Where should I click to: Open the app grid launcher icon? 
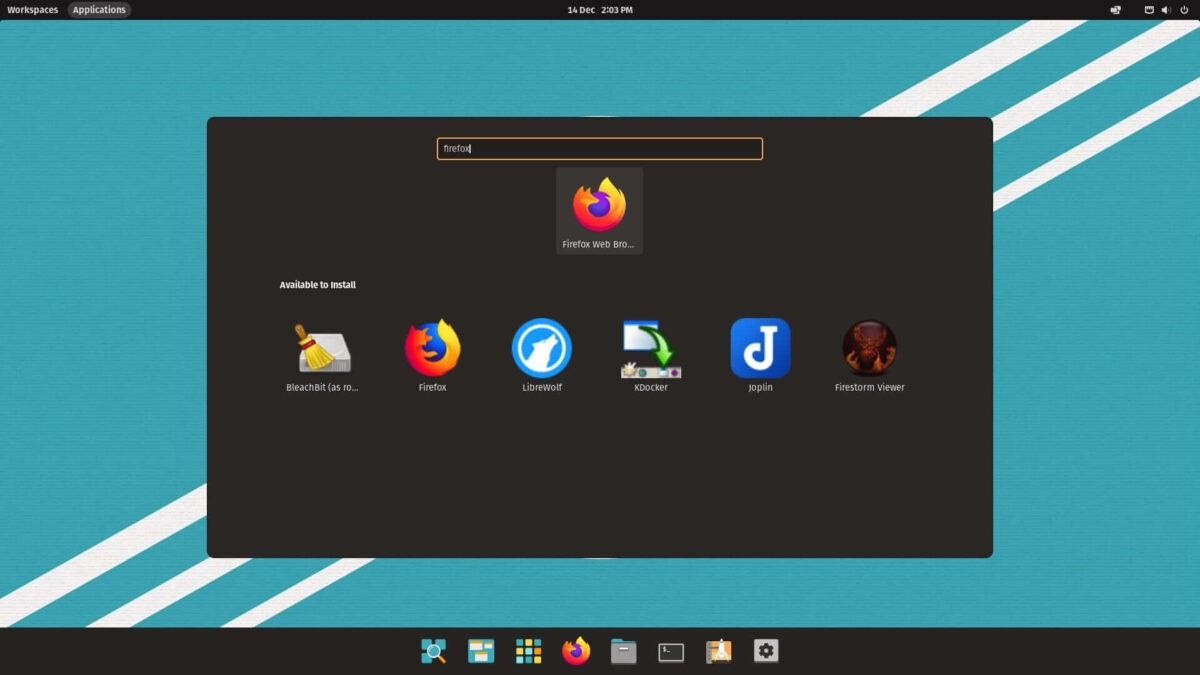click(528, 650)
